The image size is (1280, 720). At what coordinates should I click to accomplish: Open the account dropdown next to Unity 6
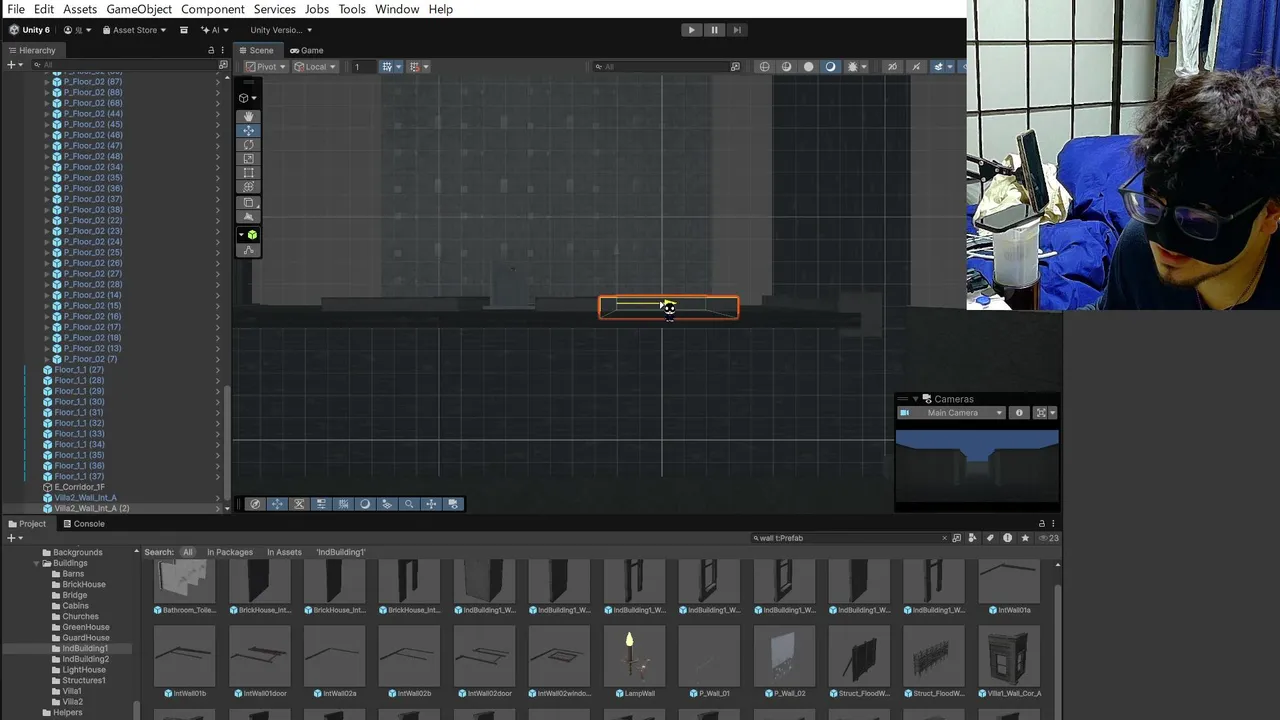point(77,30)
